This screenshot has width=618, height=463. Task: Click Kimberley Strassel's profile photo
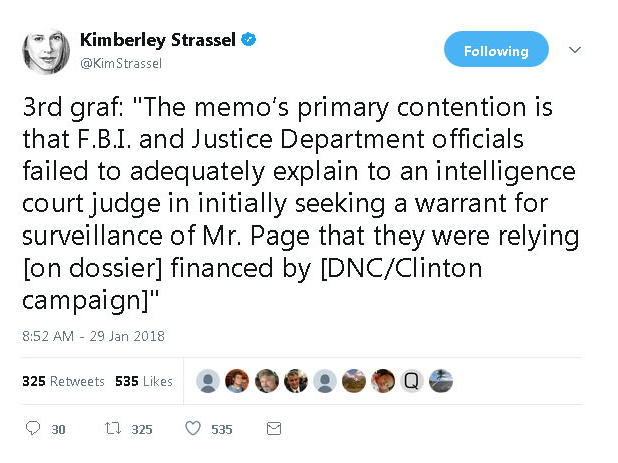coord(46,51)
